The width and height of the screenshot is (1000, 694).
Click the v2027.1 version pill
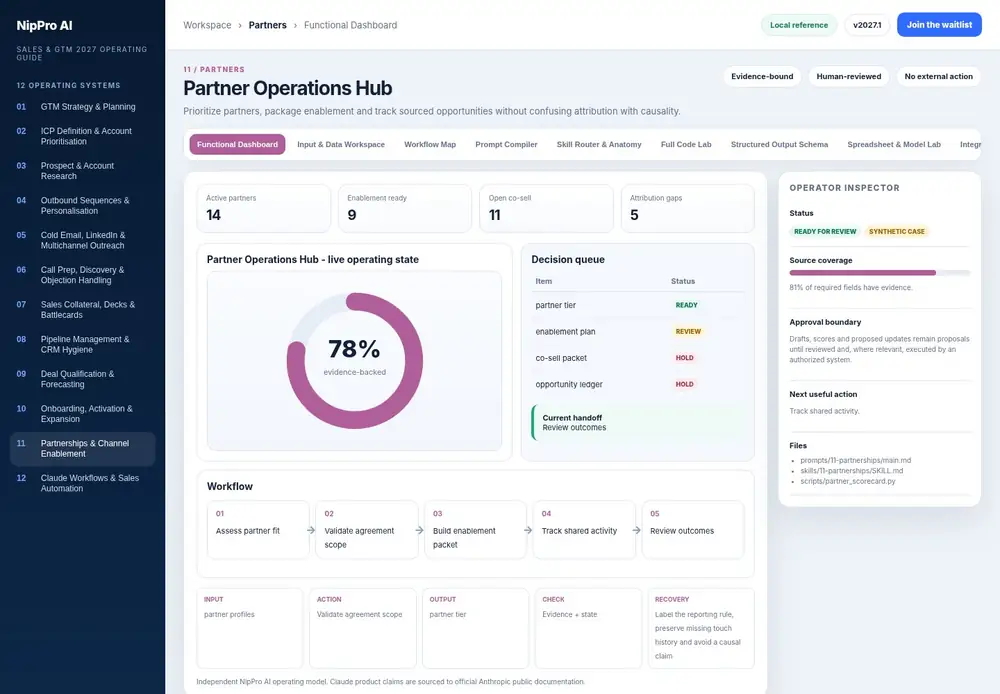click(x=867, y=25)
